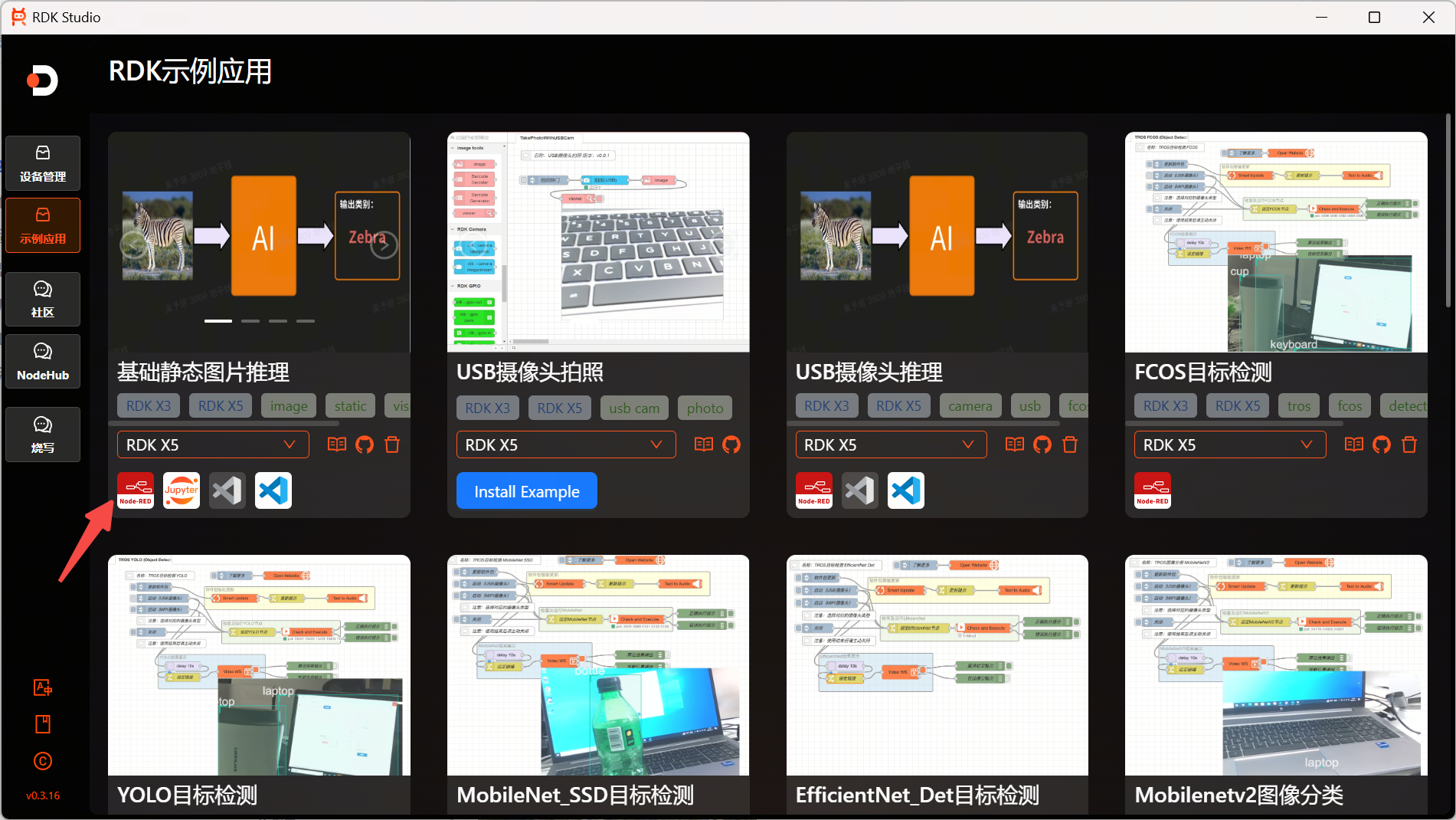Advance the carousel with the next arrow
Viewport: 1456px width, 820px height.
pos(384,244)
